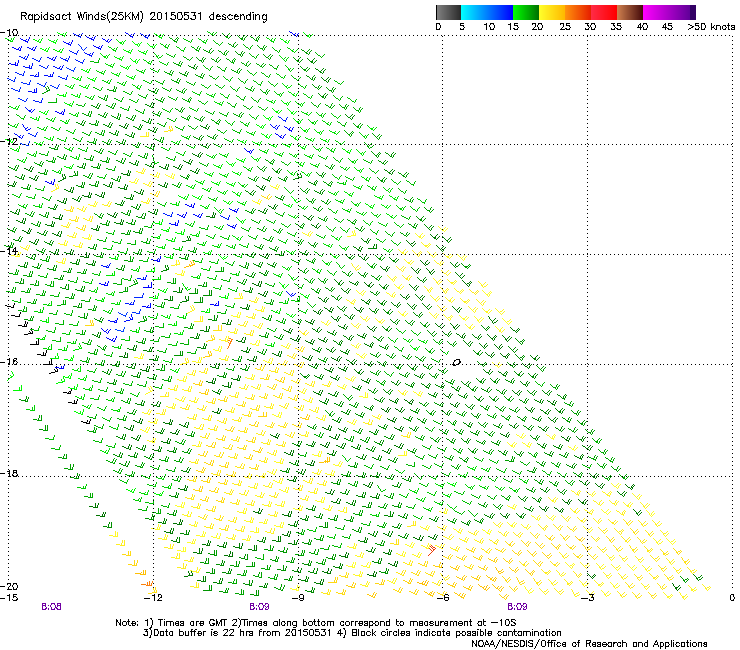Click the latitude label '-16'
The width and height of the screenshot is (740, 650).
click(9, 362)
